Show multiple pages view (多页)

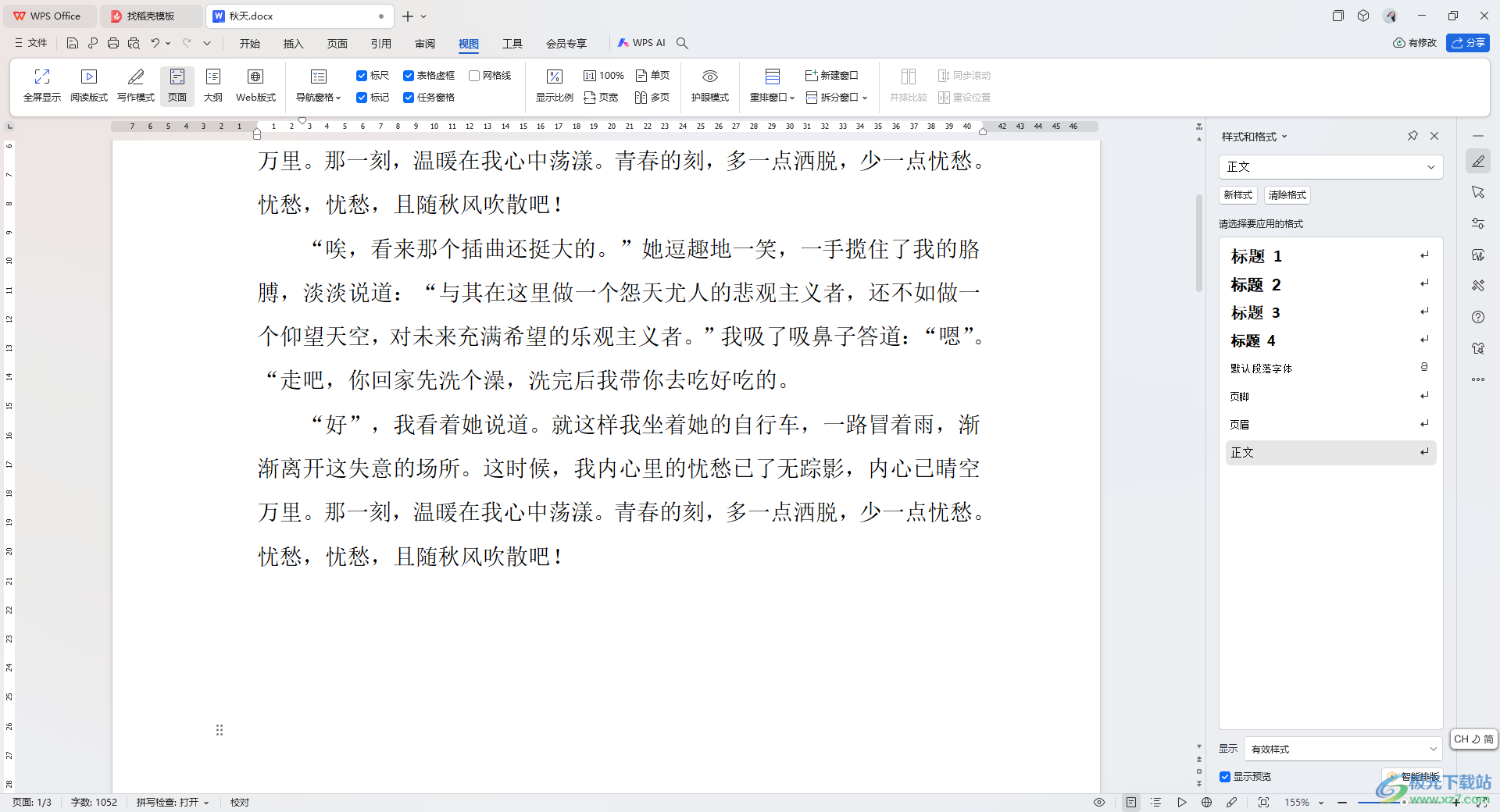pyautogui.click(x=652, y=98)
